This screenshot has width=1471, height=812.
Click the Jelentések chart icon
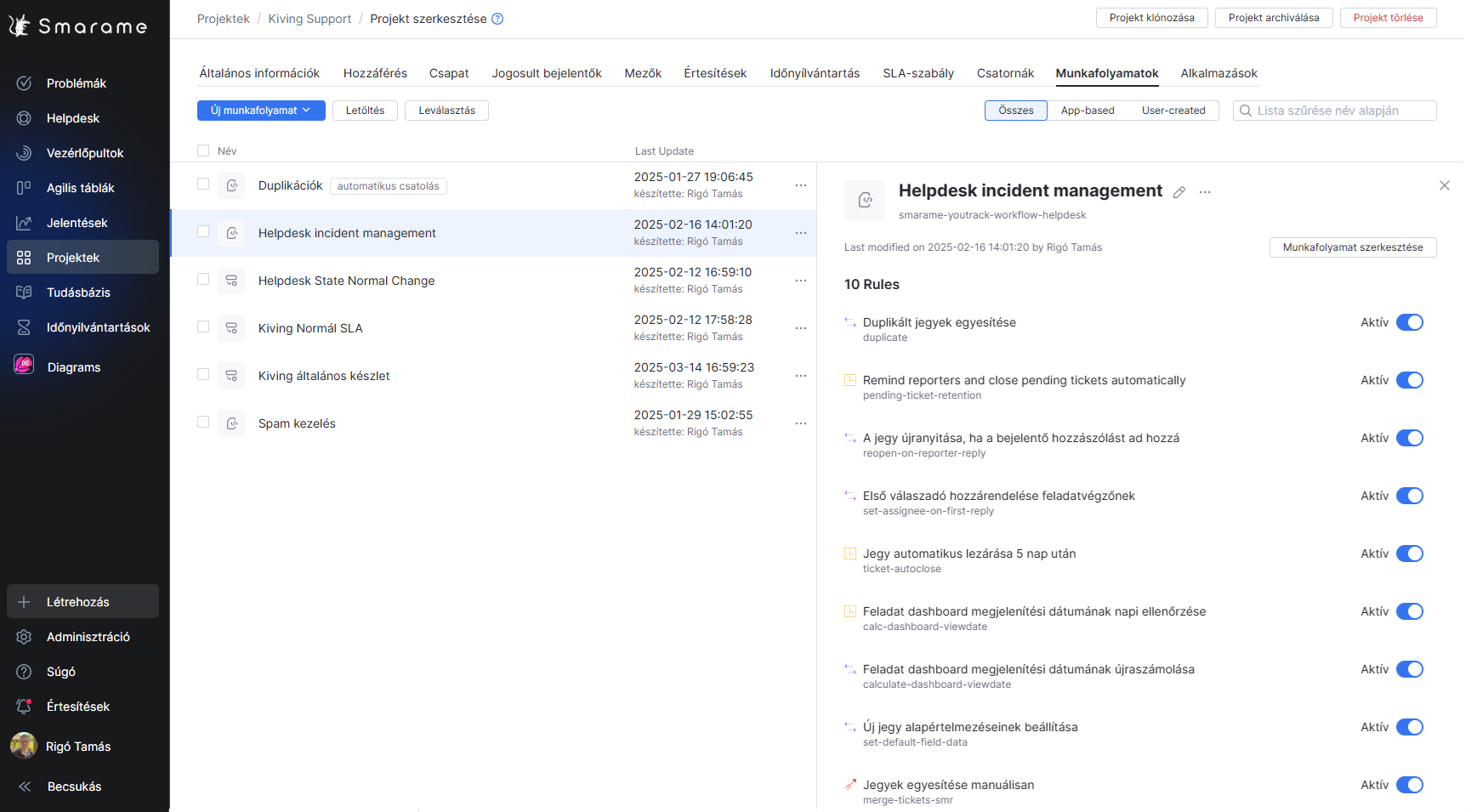coord(24,223)
